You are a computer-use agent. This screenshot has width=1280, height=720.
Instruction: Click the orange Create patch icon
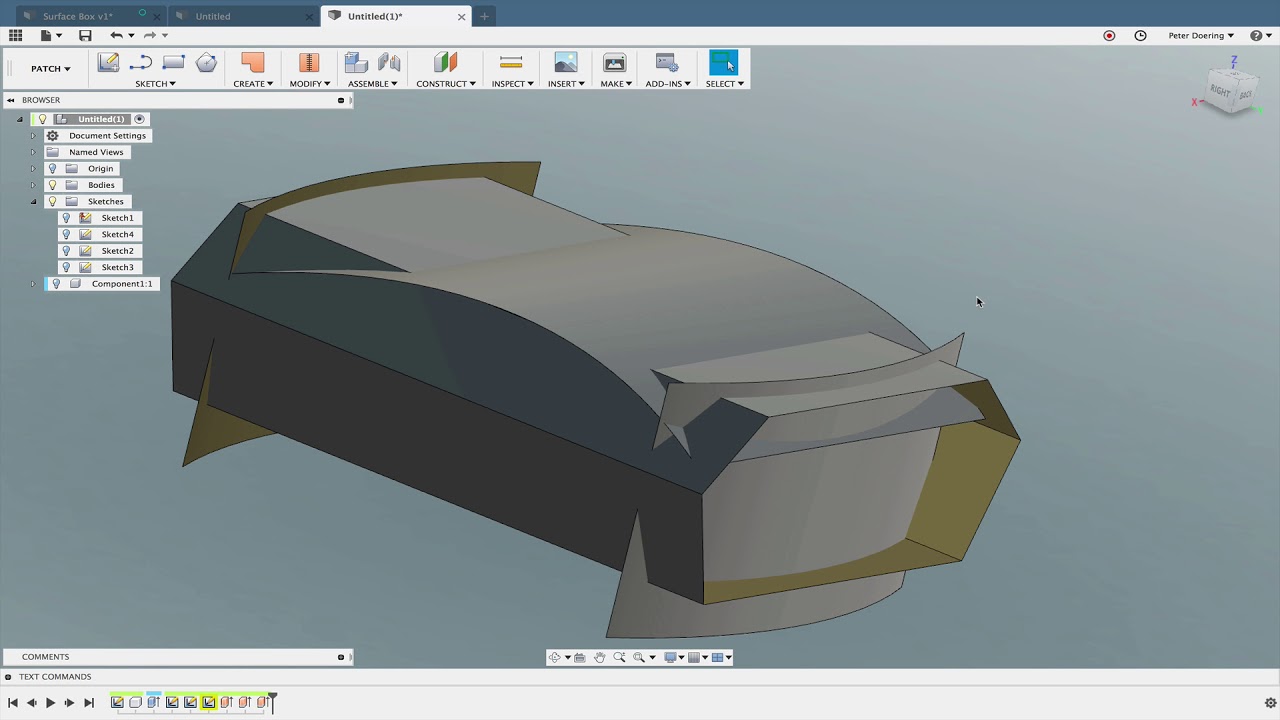(252, 62)
